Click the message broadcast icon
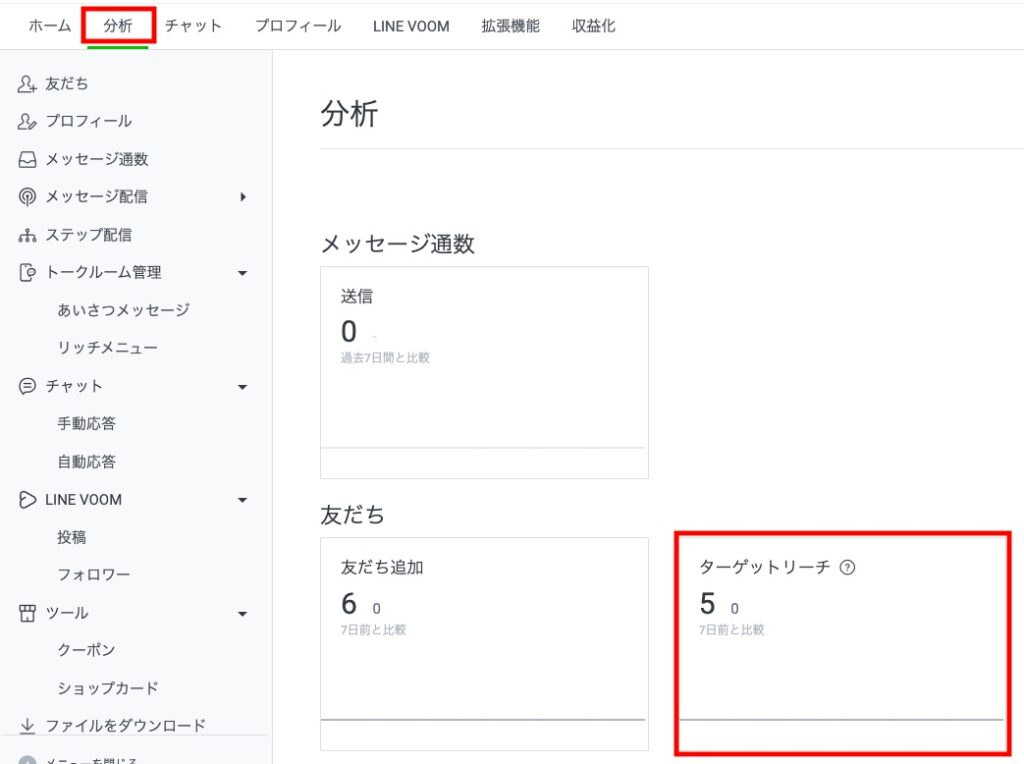 [27, 197]
